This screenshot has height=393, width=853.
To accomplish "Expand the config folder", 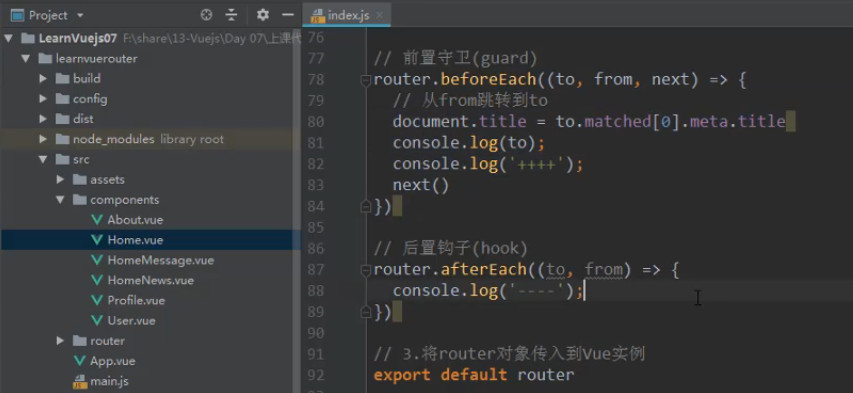I will [x=43, y=99].
